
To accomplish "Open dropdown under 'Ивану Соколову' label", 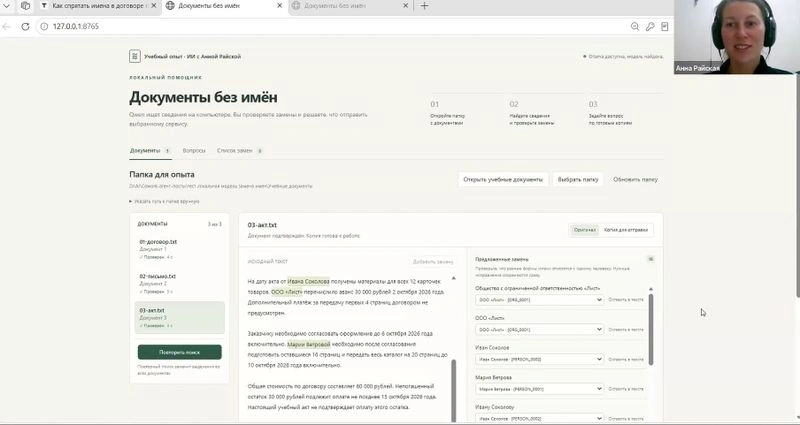I will (540, 418).
